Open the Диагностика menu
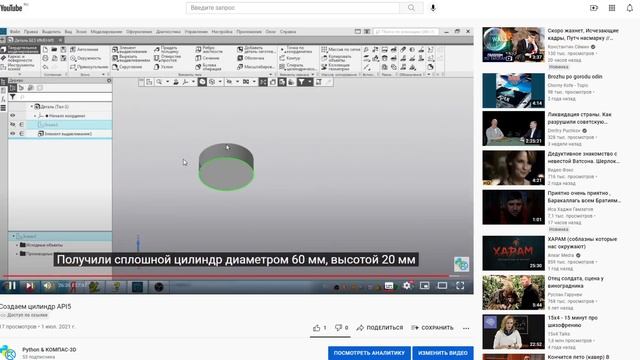The image size is (640, 360). pos(168,31)
